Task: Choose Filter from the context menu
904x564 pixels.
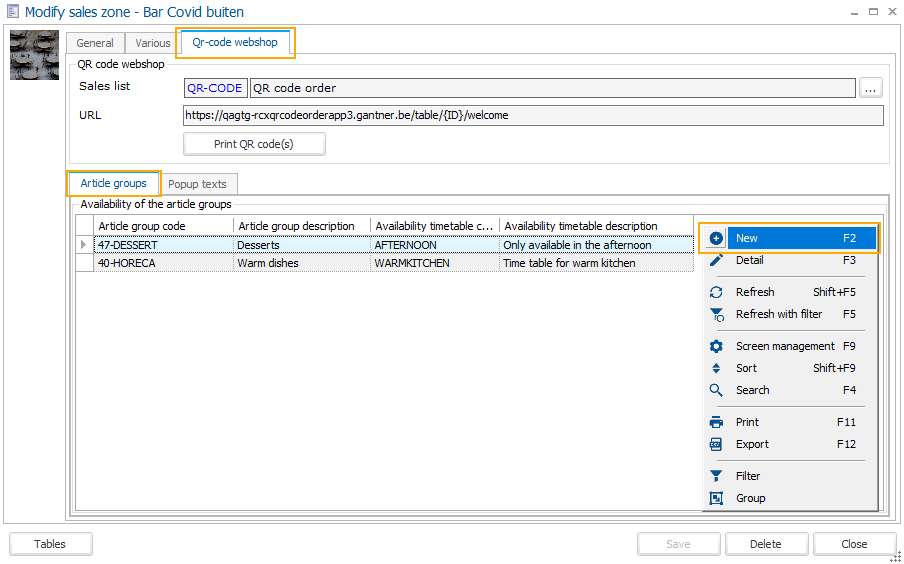Action: click(748, 476)
